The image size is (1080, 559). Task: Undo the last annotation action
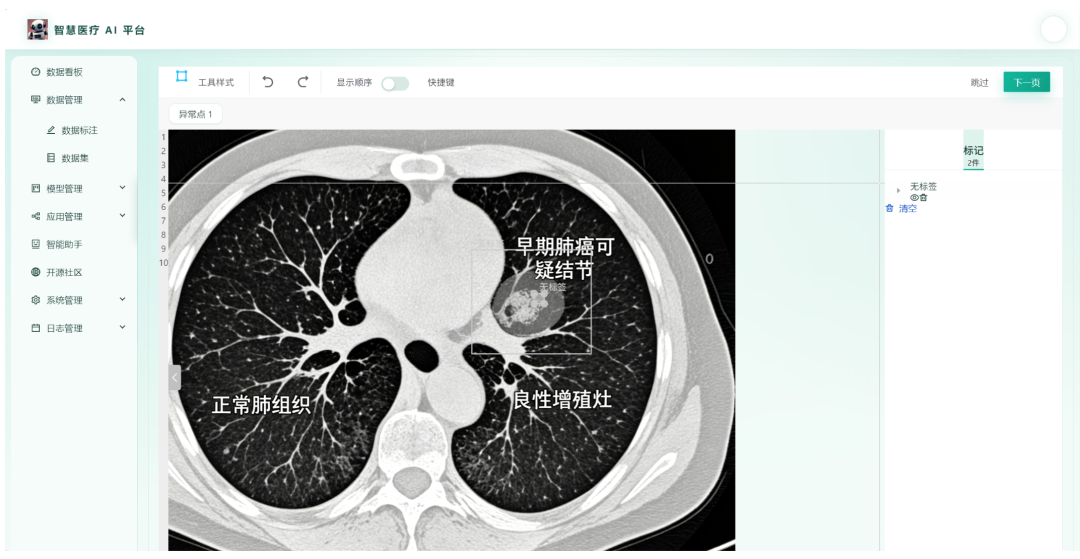[x=268, y=82]
